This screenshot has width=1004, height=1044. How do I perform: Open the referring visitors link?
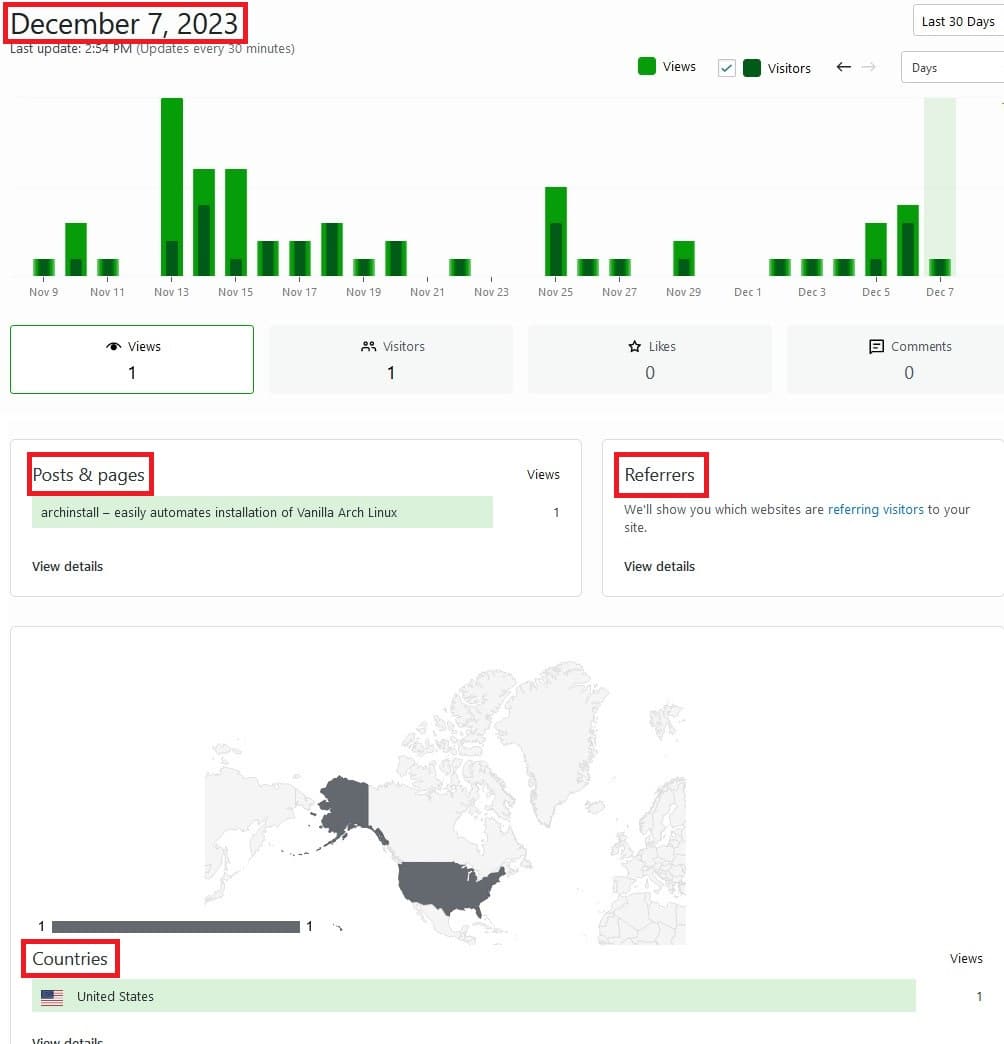point(875,509)
